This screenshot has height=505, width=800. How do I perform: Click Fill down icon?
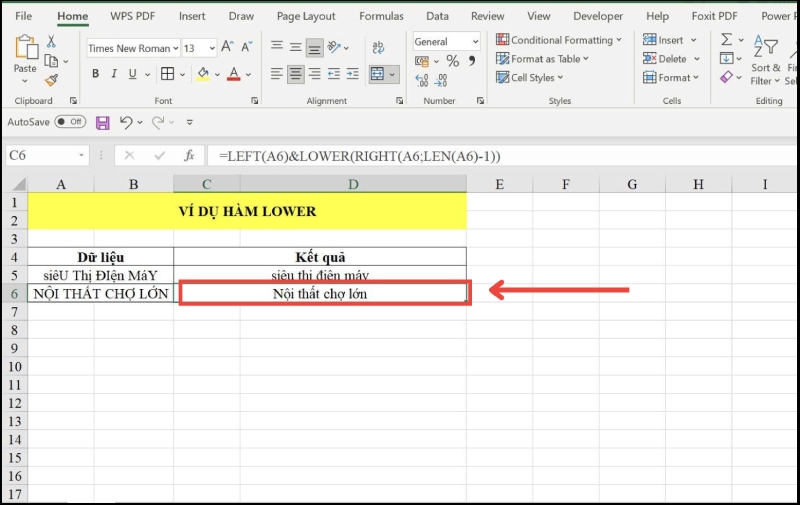pos(726,58)
